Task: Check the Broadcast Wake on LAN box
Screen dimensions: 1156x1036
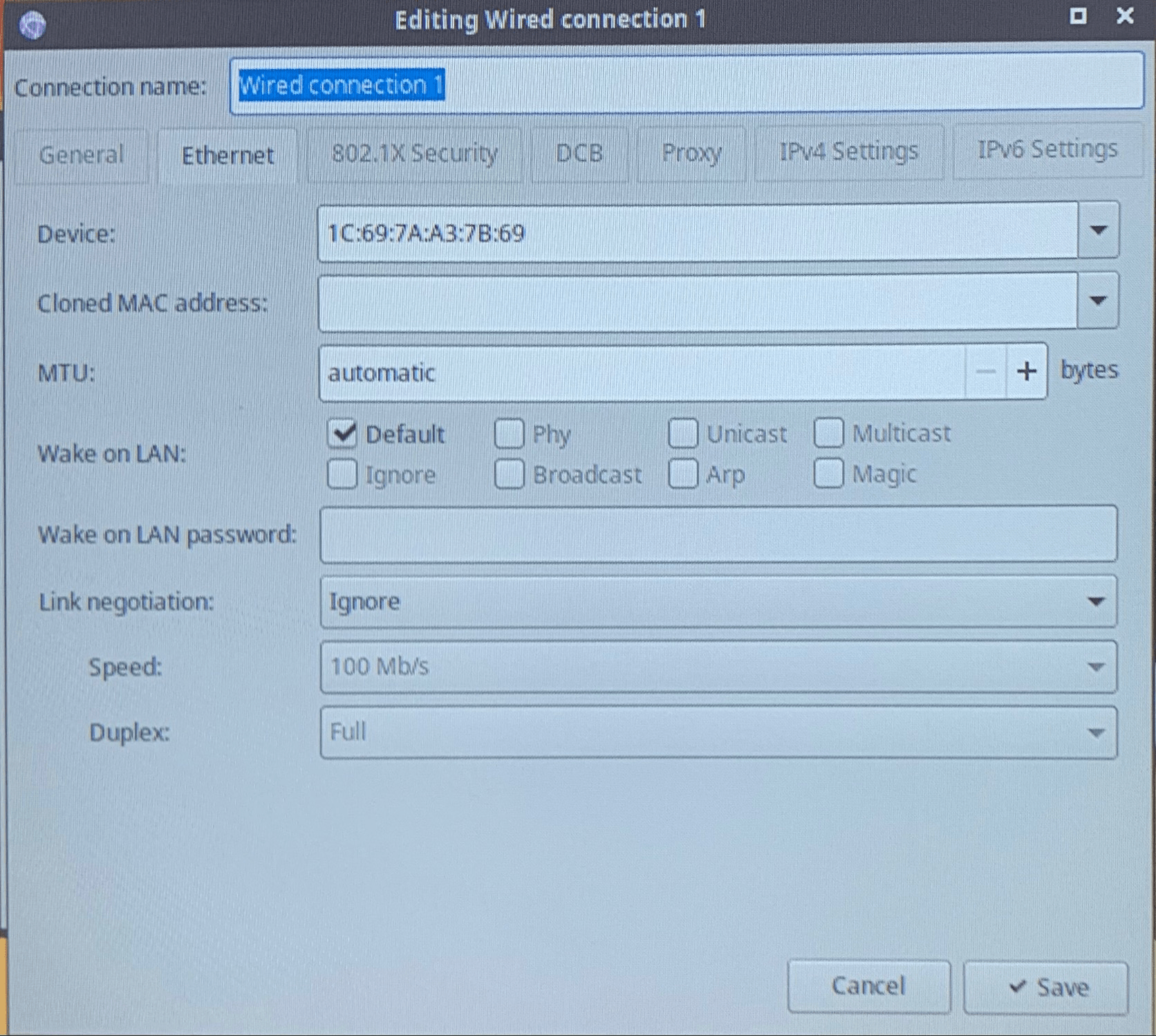Action: (x=509, y=474)
